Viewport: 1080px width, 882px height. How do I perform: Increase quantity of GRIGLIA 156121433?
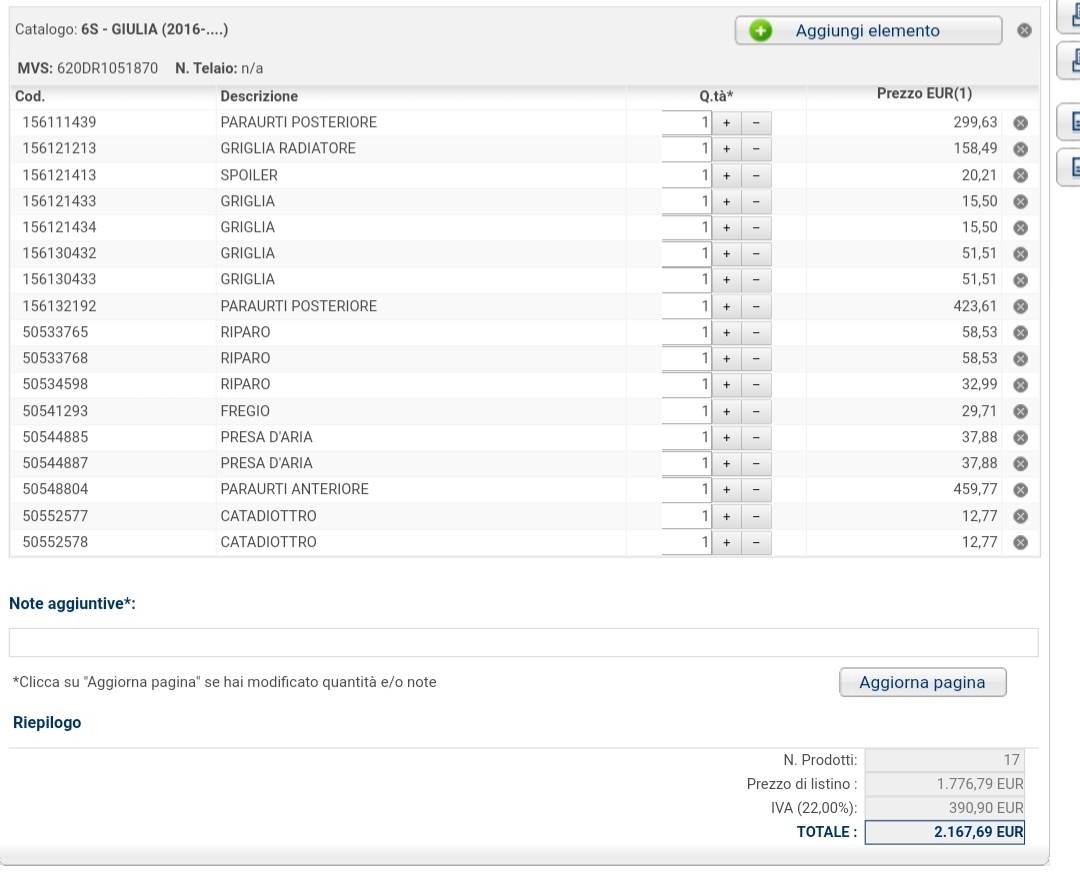[726, 202]
